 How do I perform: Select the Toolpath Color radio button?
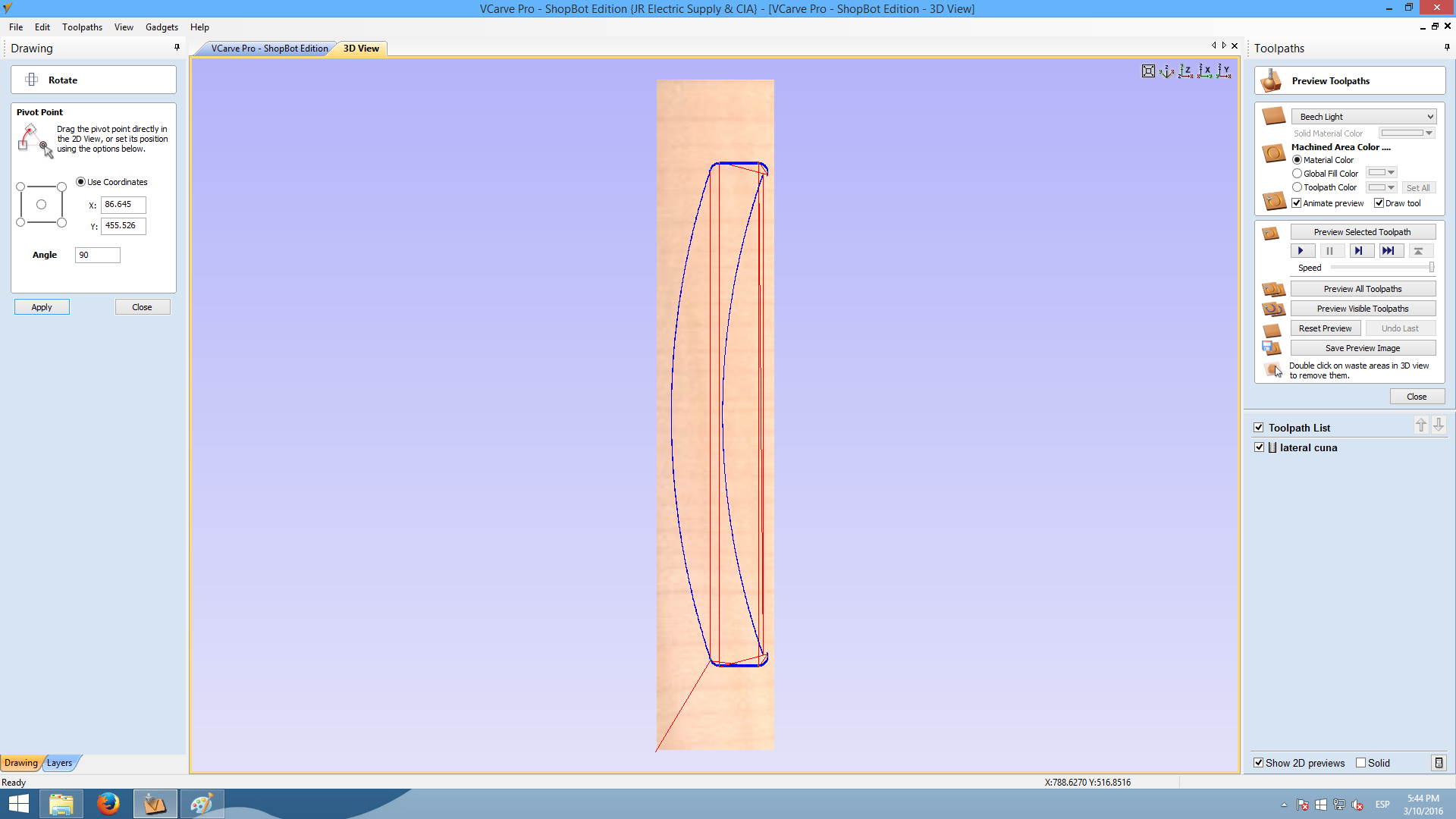1297,187
